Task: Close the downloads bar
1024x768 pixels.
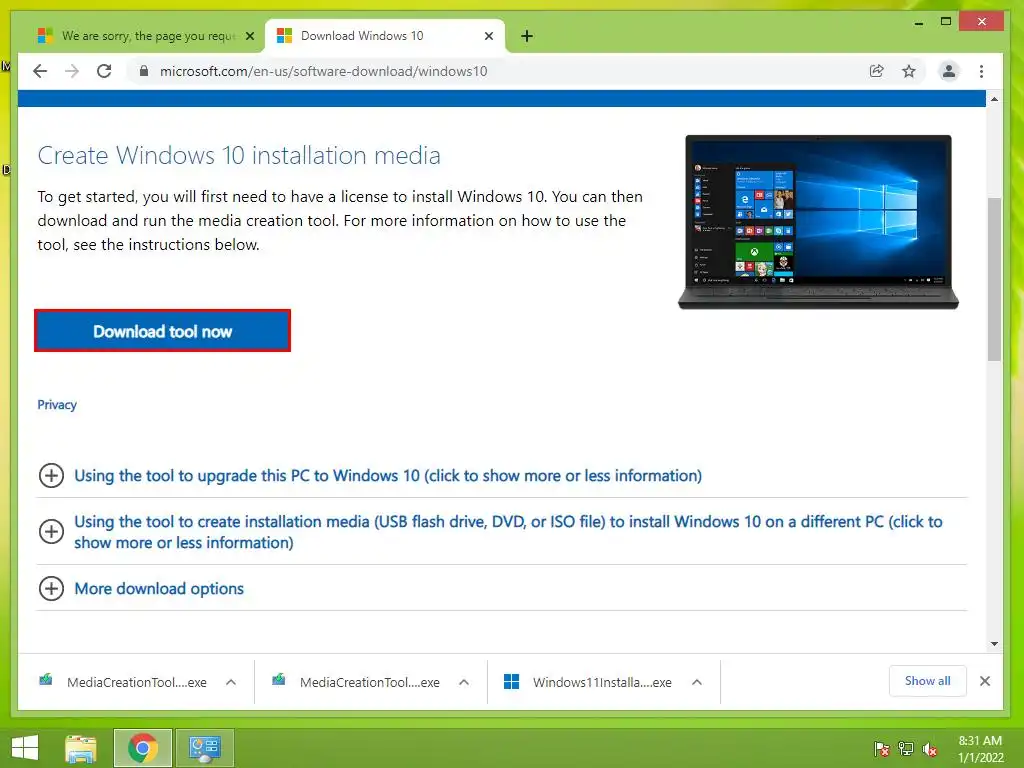Action: pos(985,681)
